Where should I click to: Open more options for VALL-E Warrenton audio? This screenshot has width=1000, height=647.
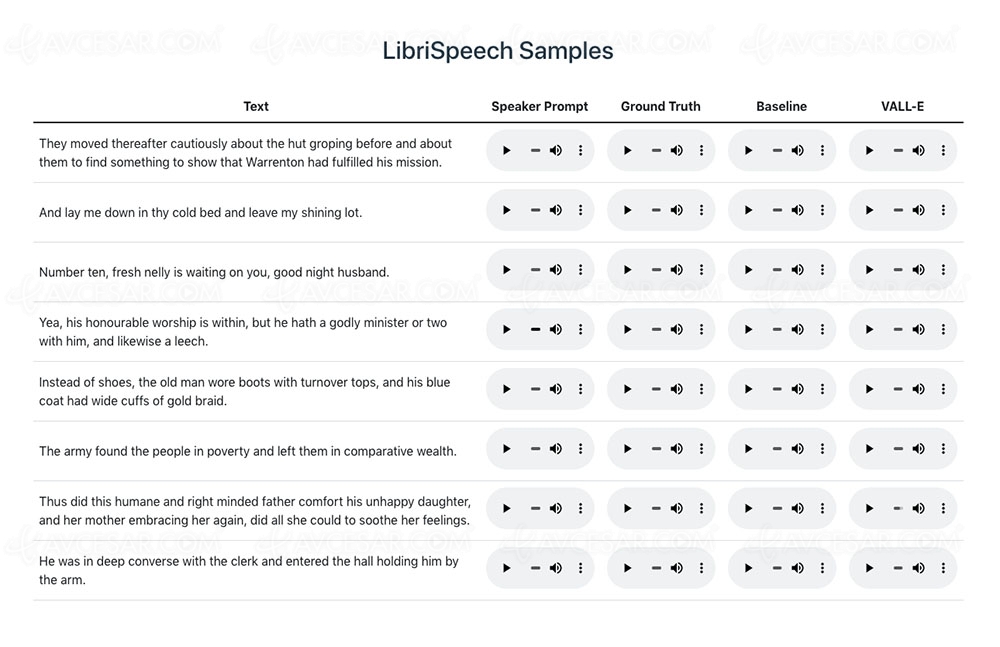[x=943, y=151]
